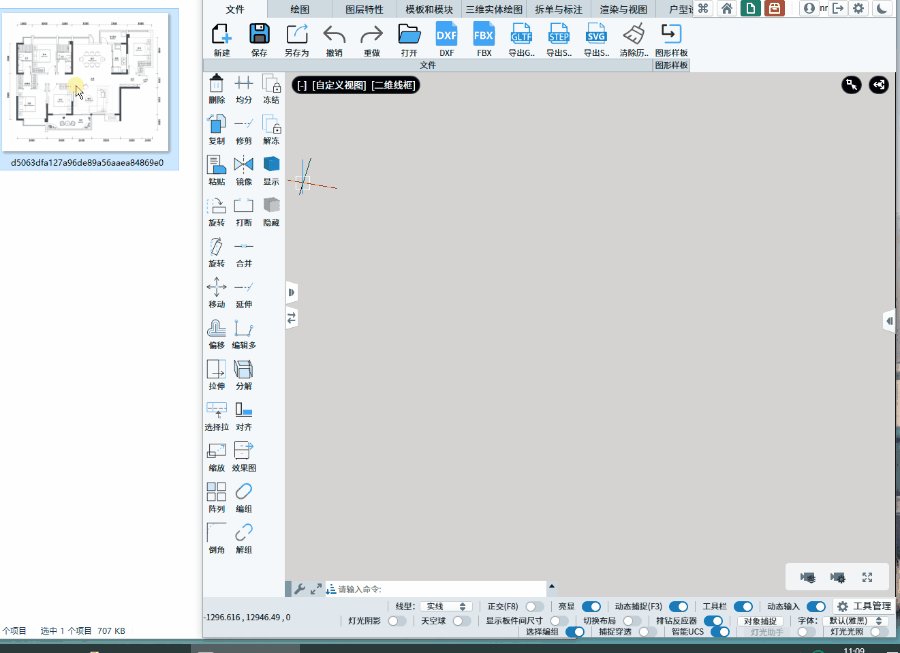The height and width of the screenshot is (653, 900).
Task: Open a file with the 打开 folder icon
Action: 409,34
